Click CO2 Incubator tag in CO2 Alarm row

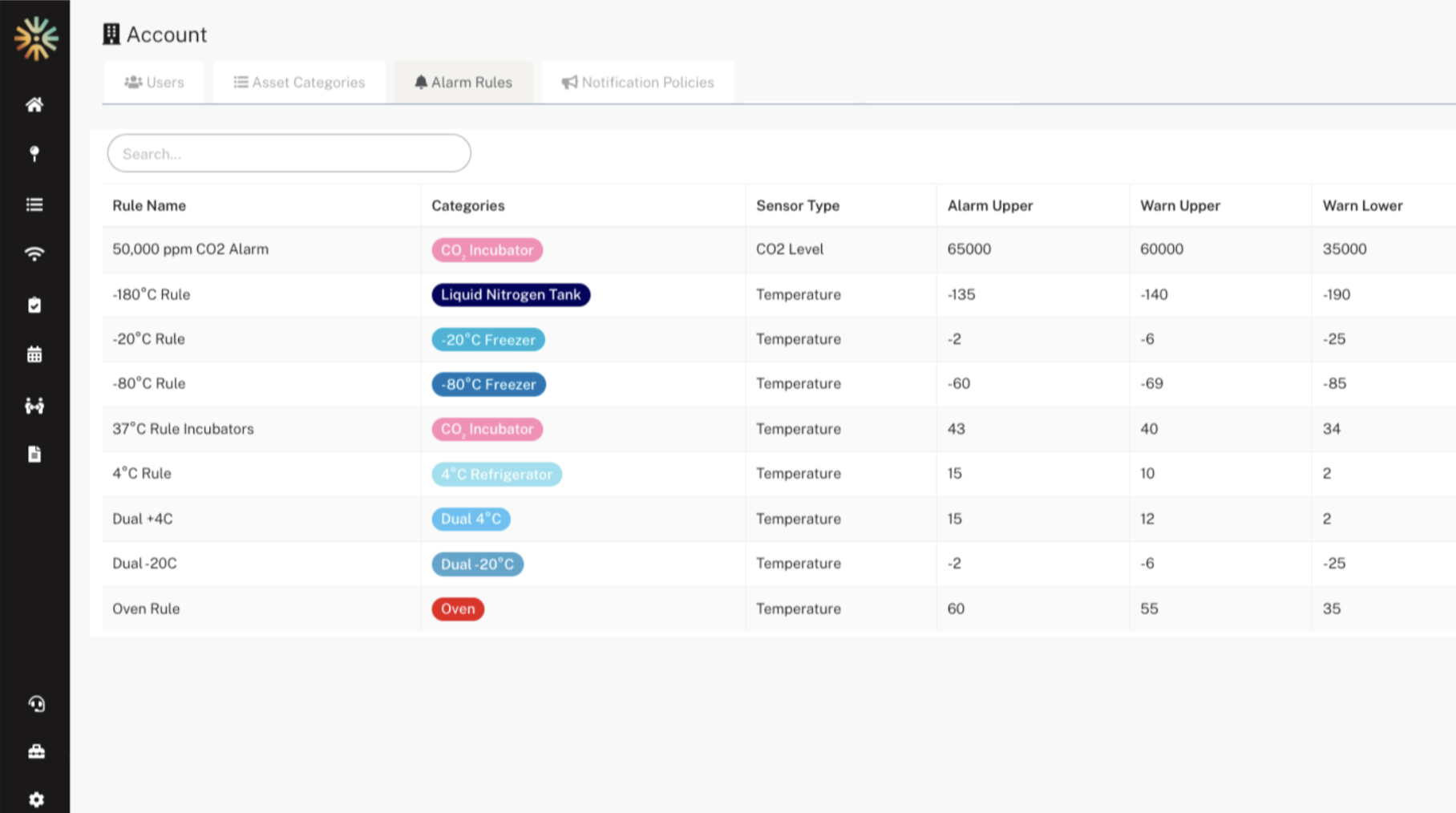point(487,250)
